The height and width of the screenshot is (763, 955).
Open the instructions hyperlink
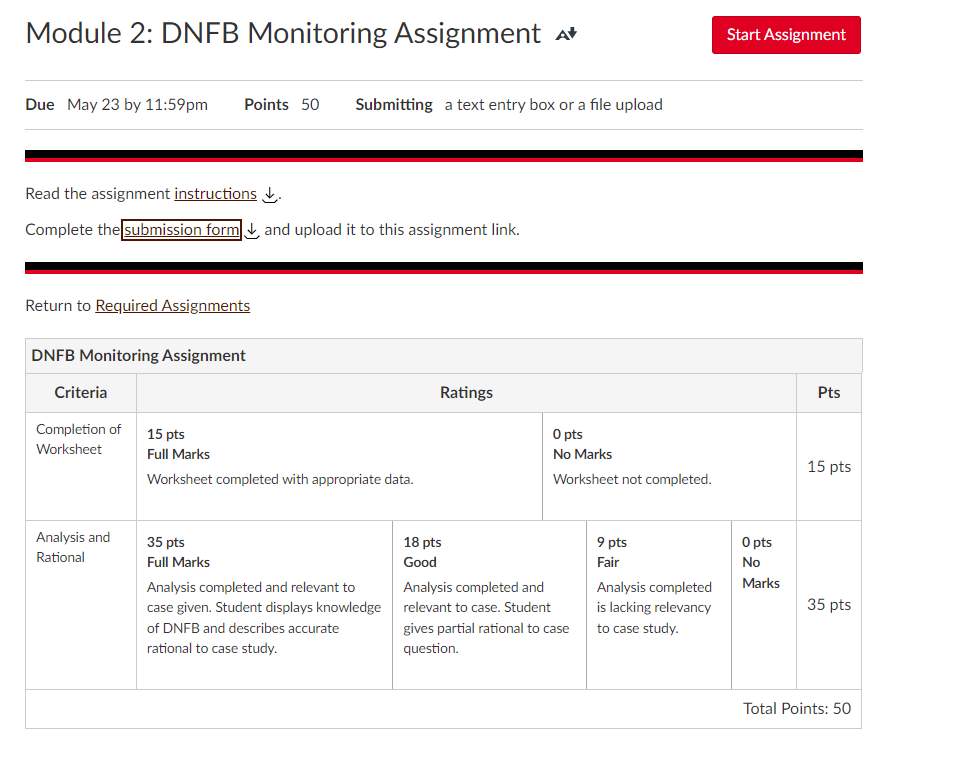tap(215, 193)
